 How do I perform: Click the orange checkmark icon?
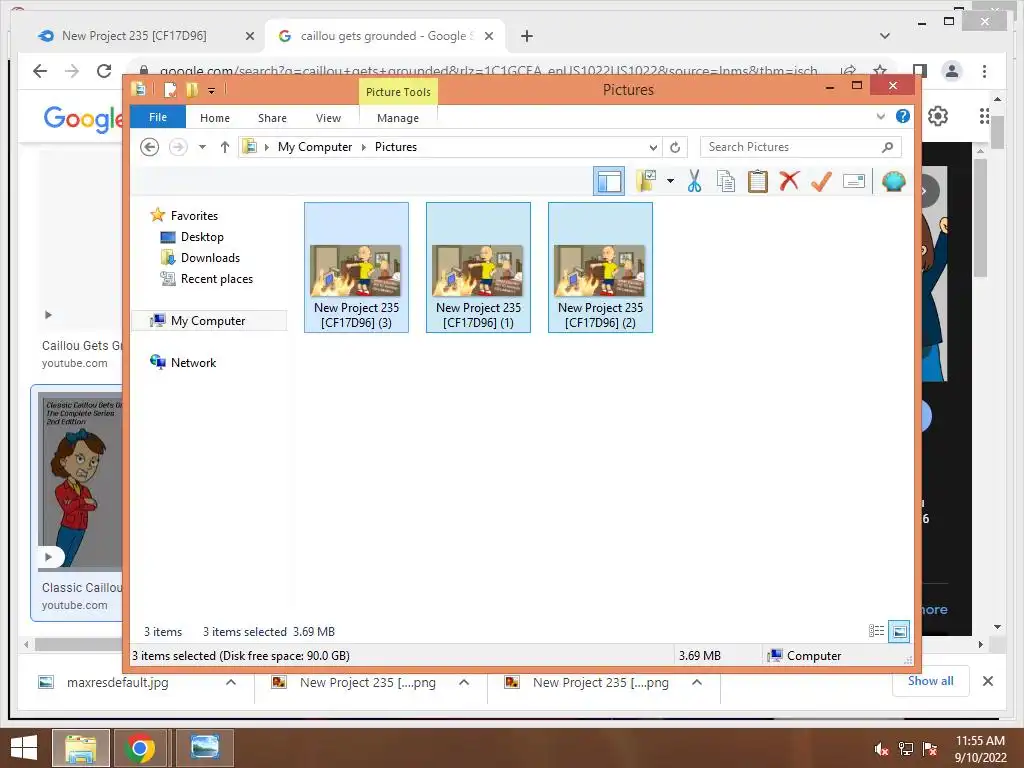tap(821, 181)
